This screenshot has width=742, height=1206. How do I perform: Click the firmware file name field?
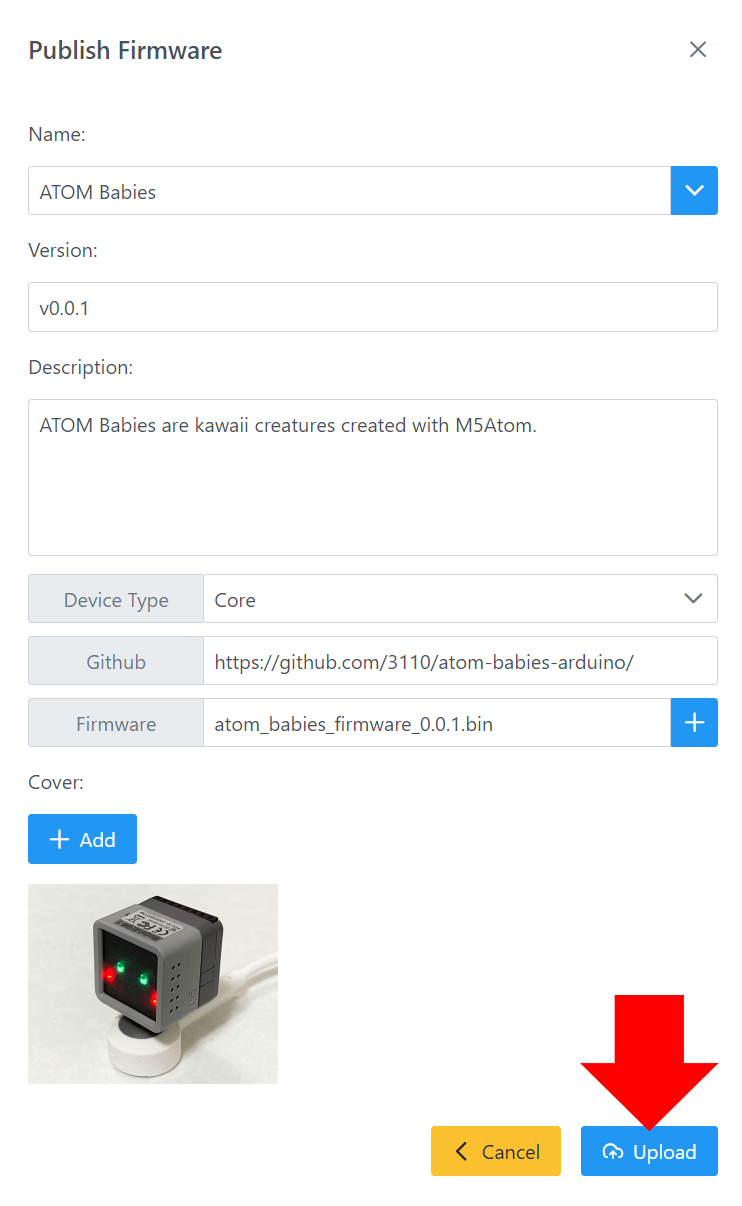click(436, 723)
